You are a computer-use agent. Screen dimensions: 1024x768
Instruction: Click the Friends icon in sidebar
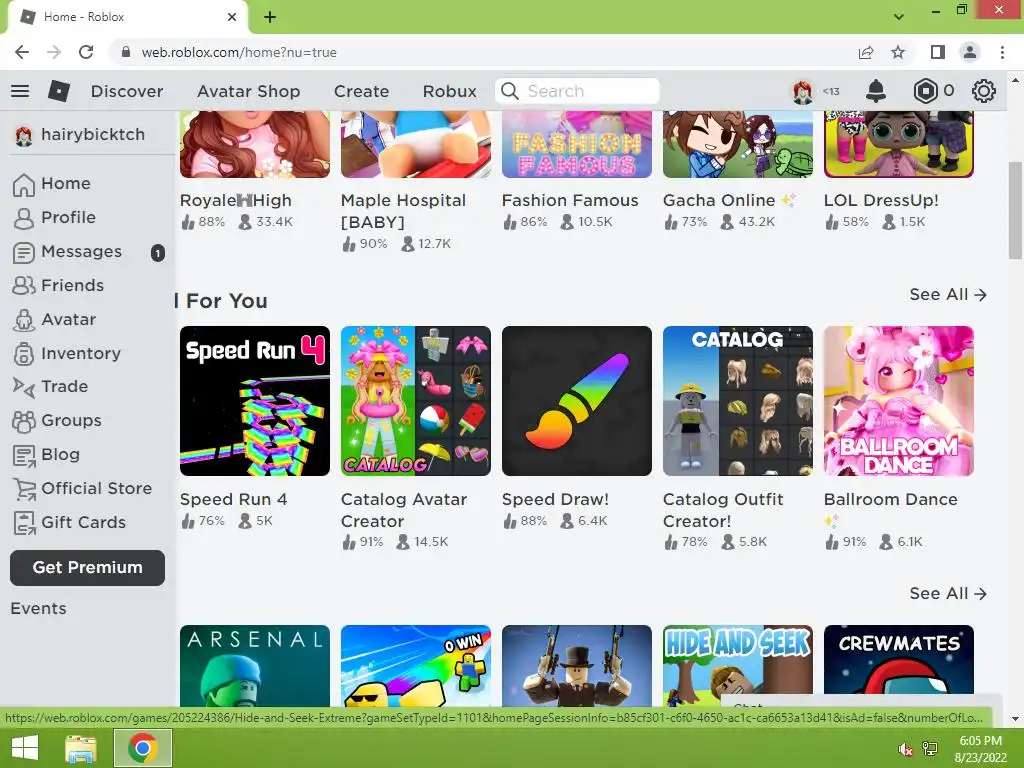(24, 285)
